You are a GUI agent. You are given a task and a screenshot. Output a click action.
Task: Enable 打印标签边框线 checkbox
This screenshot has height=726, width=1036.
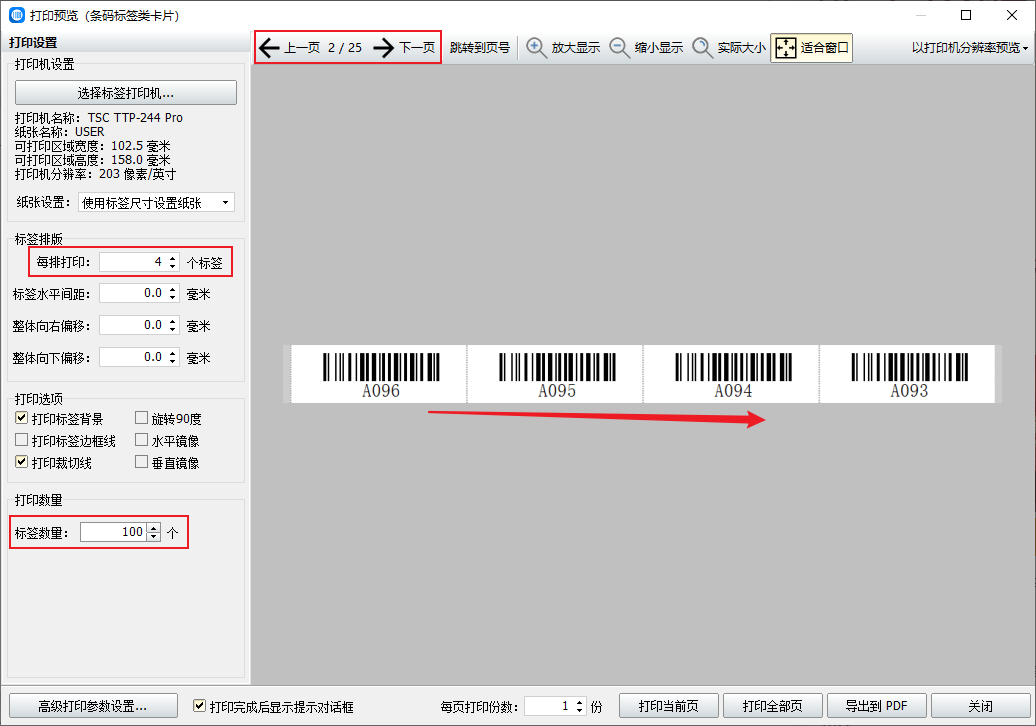[22, 440]
